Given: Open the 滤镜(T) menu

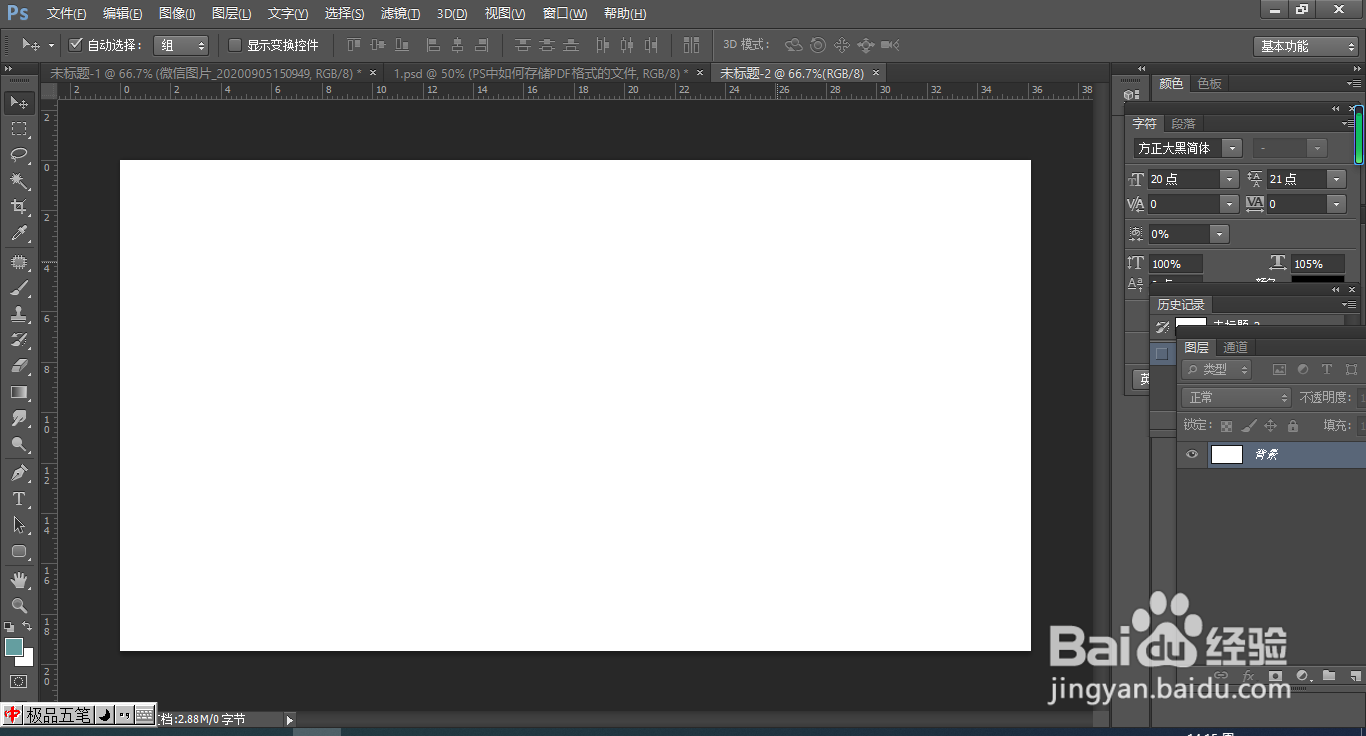Looking at the screenshot, I should tap(400, 14).
